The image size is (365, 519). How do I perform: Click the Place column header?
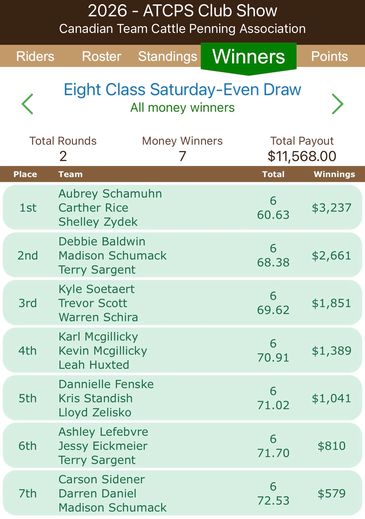(x=25, y=174)
